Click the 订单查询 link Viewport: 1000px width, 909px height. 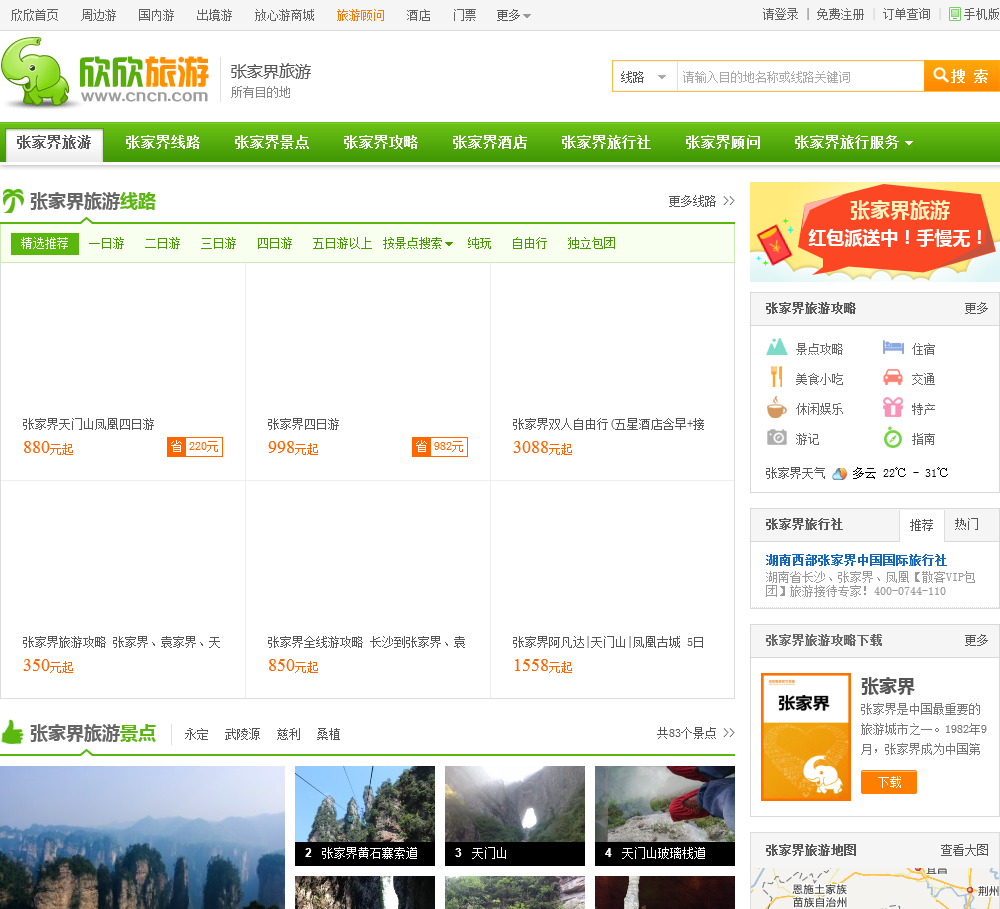point(906,15)
